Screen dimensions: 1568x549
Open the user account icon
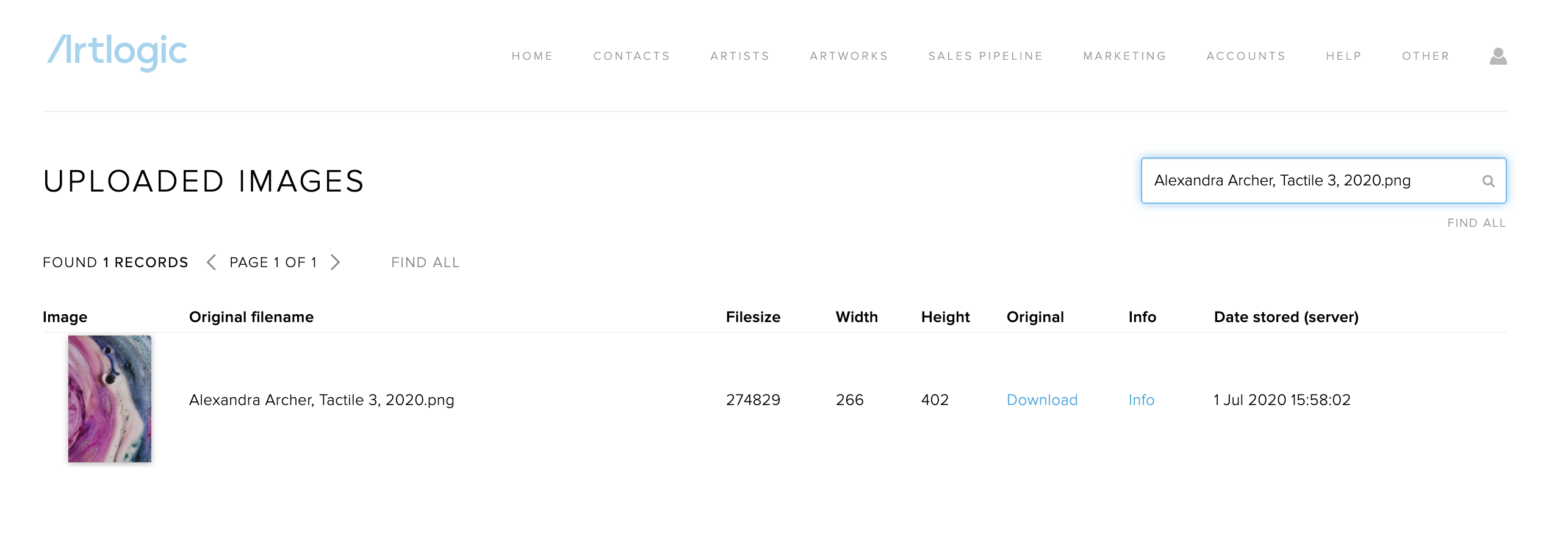coord(1498,56)
